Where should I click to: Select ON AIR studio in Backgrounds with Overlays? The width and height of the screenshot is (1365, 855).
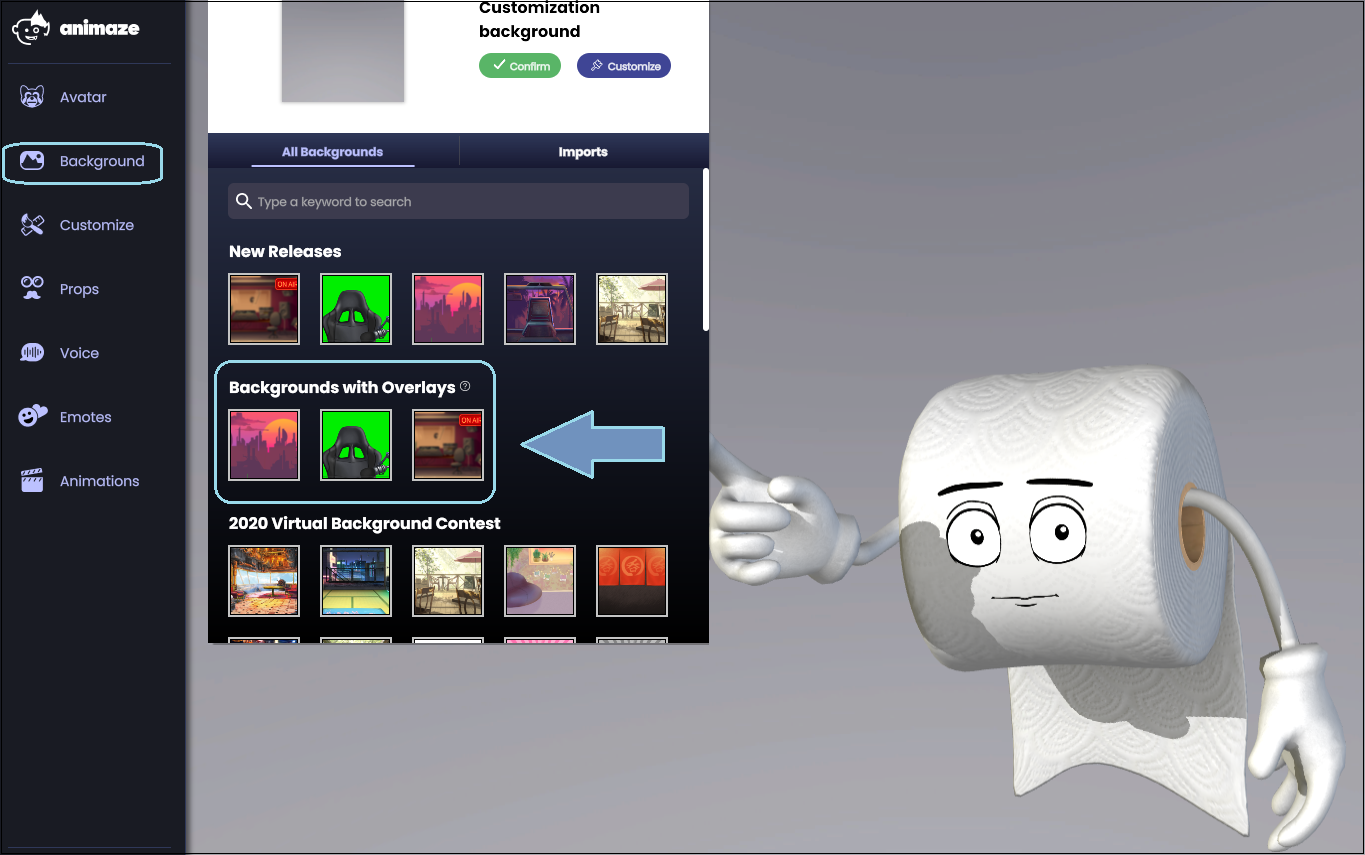[448, 445]
